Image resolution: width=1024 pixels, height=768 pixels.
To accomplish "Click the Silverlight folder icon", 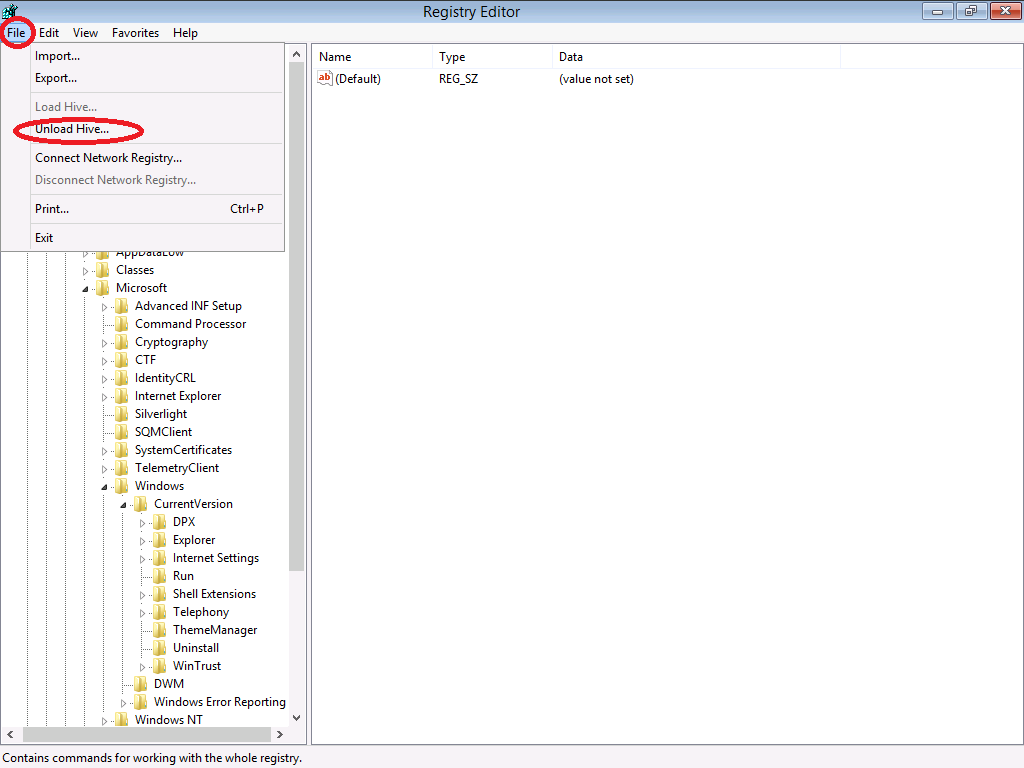I will click(122, 414).
